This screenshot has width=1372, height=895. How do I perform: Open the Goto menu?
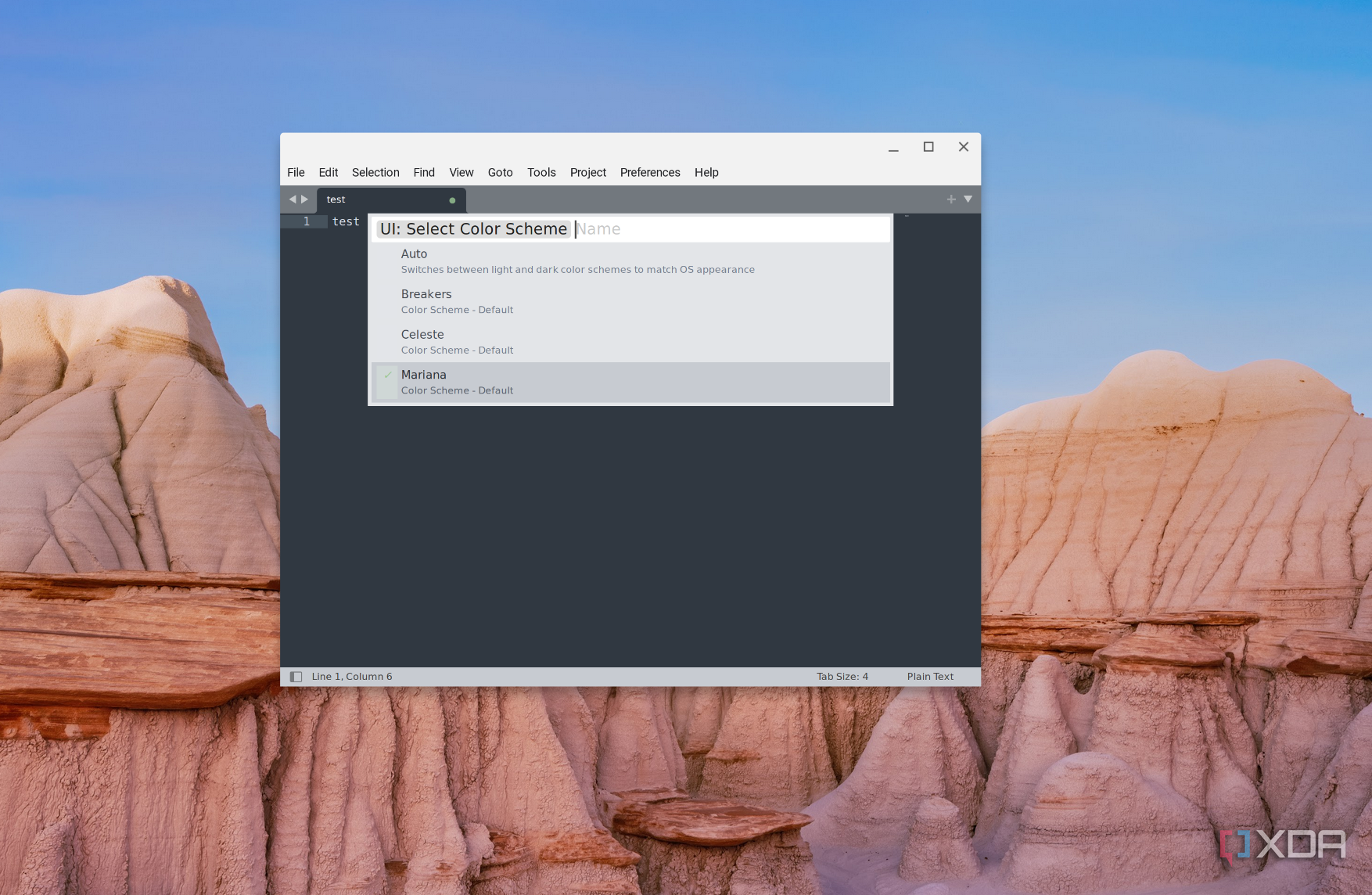click(501, 172)
